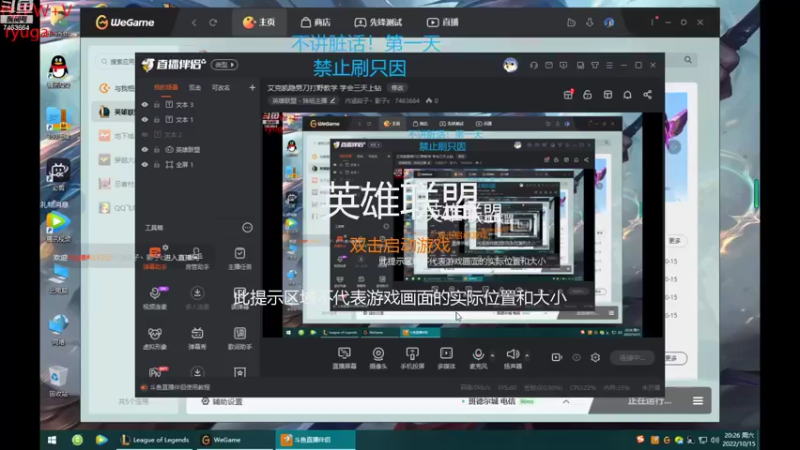
Task: Switch to the second scene tab
Action: click(195, 88)
